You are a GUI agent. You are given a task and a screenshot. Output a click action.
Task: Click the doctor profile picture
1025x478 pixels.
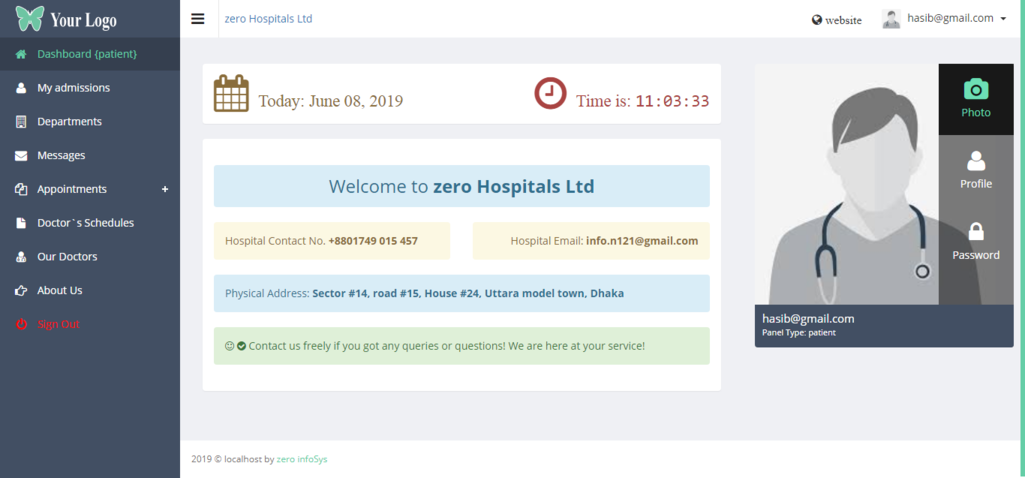(x=846, y=185)
